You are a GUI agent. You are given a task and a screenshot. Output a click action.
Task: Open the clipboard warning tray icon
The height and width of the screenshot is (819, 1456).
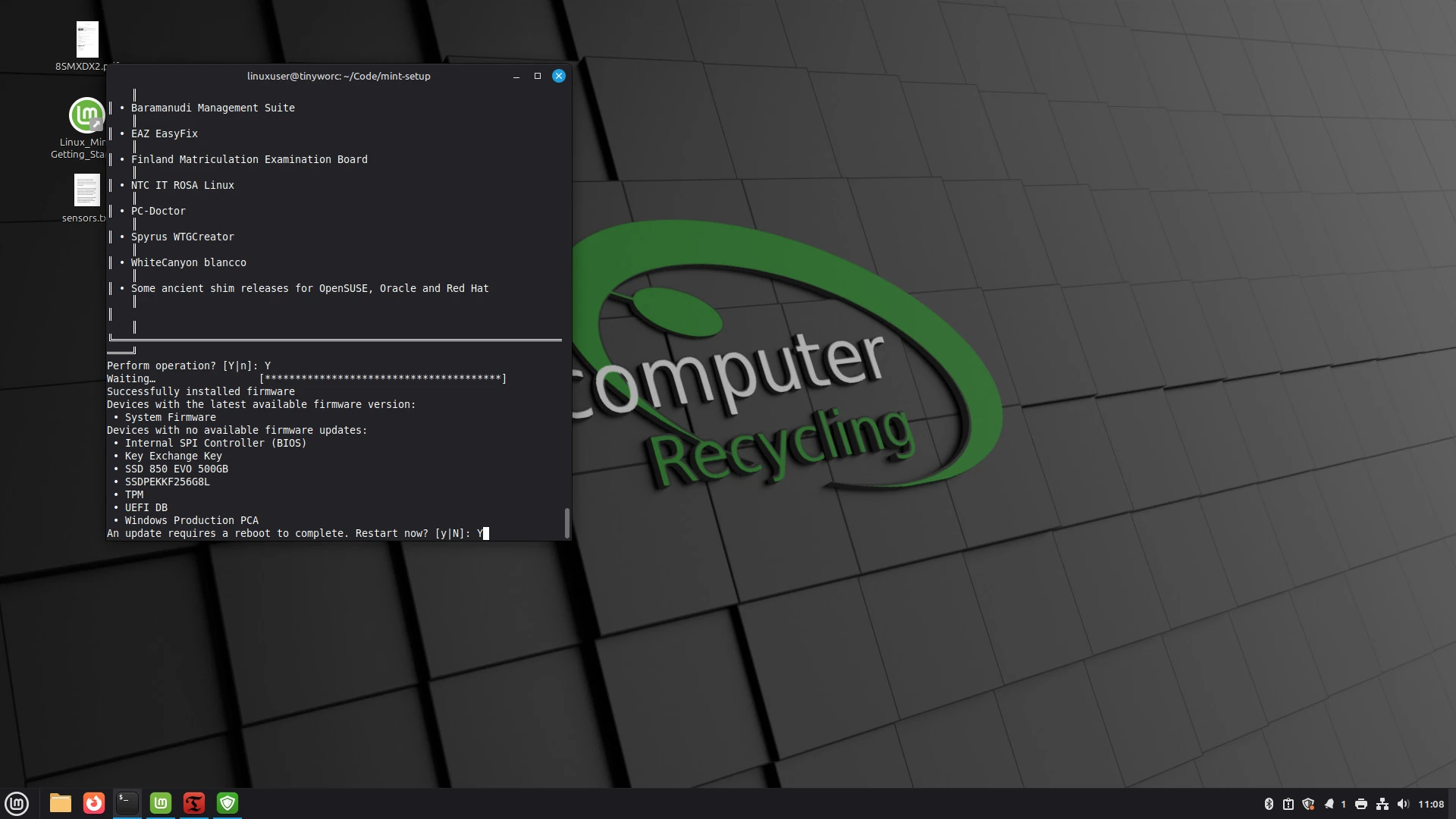(1288, 804)
